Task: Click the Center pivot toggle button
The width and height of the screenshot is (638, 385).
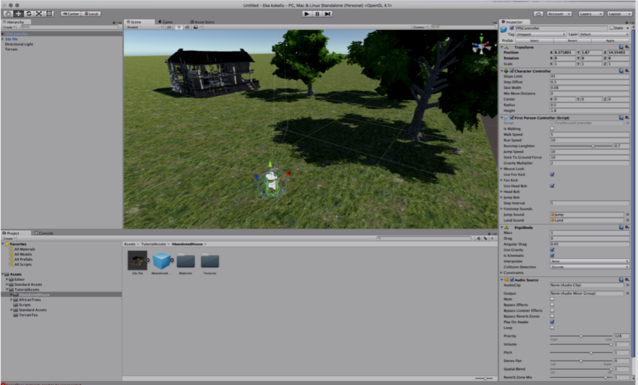Action: coord(70,13)
